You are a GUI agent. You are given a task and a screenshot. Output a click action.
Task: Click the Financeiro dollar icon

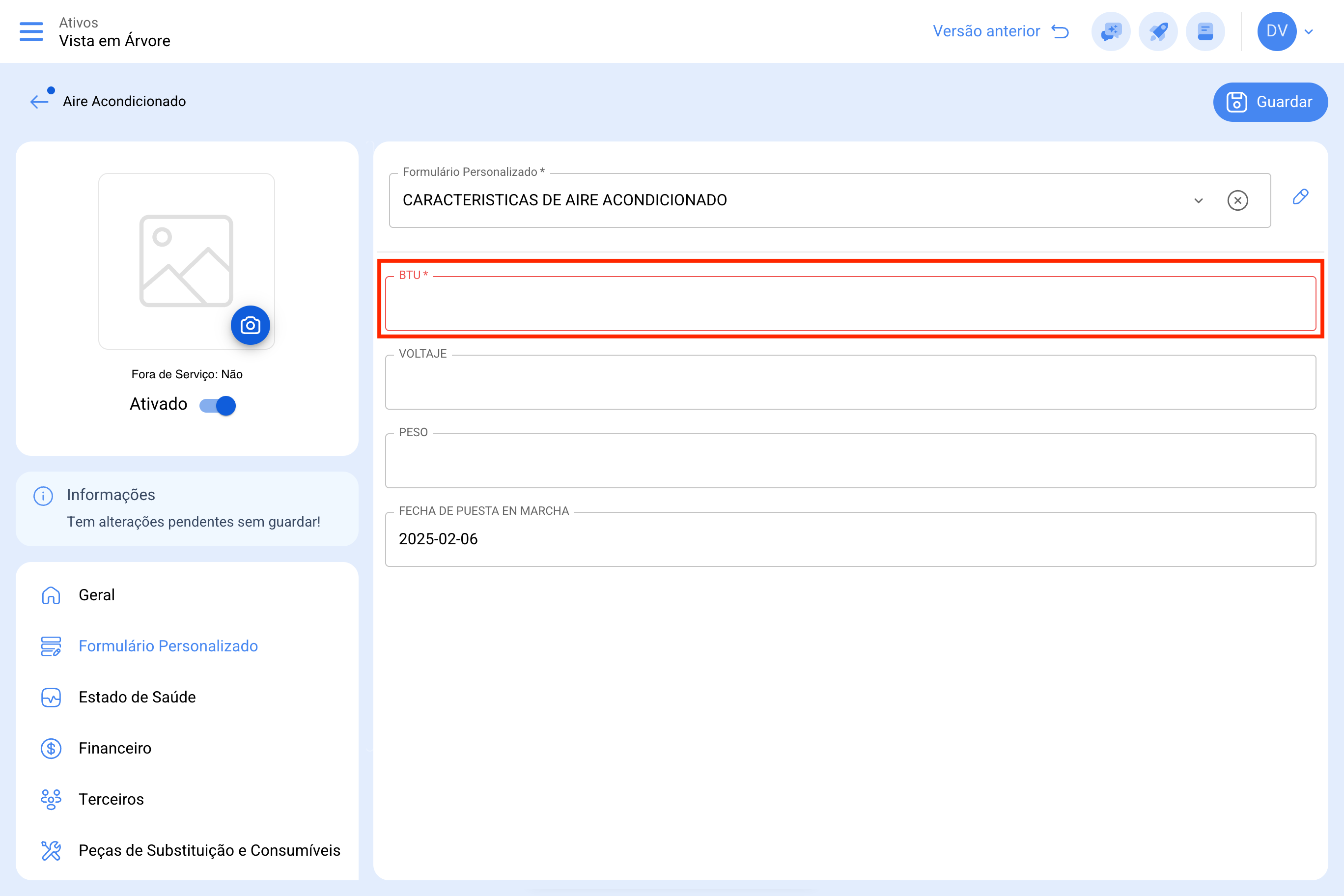coord(51,748)
